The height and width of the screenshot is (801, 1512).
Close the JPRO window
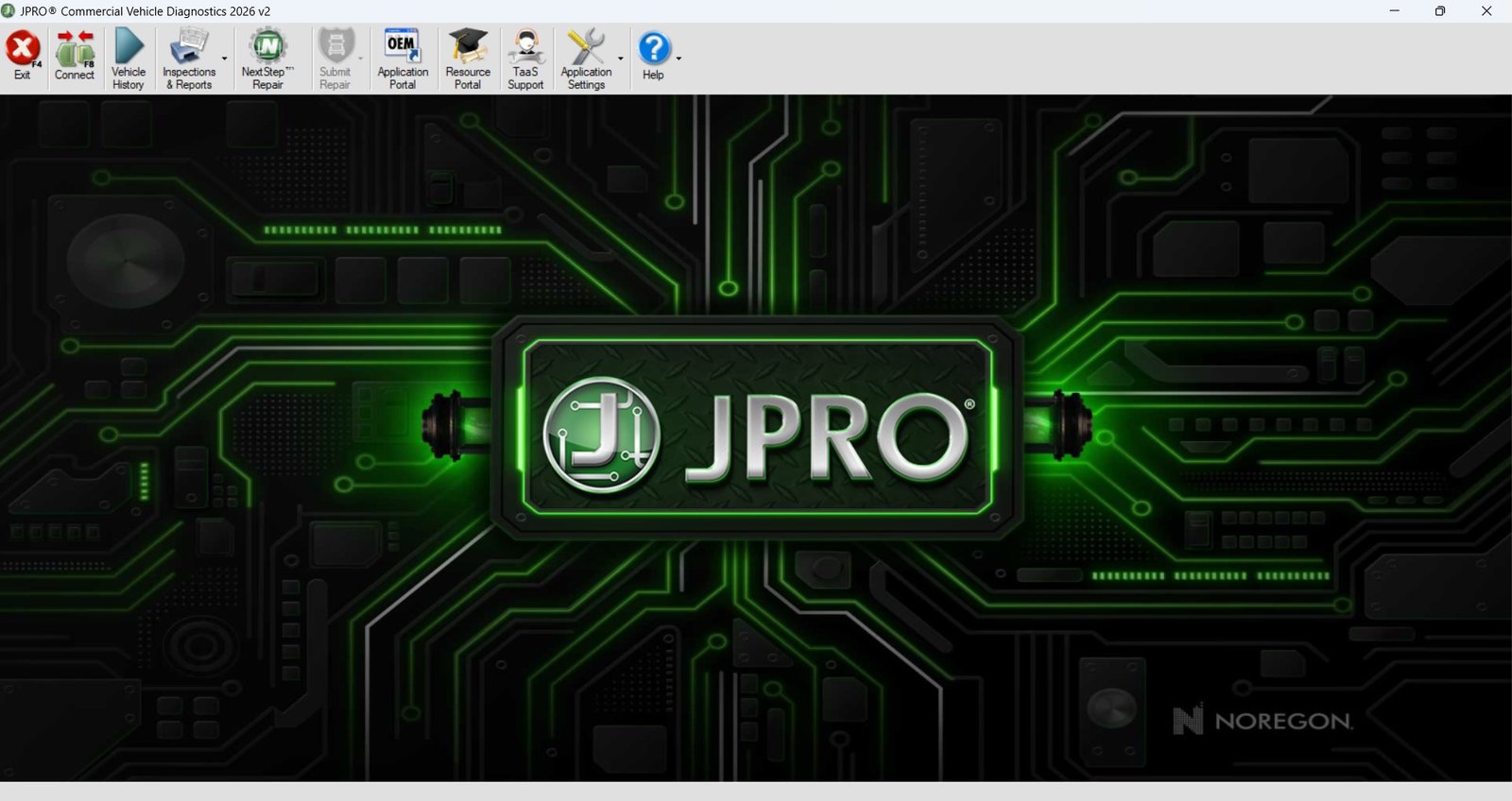coord(1486,11)
